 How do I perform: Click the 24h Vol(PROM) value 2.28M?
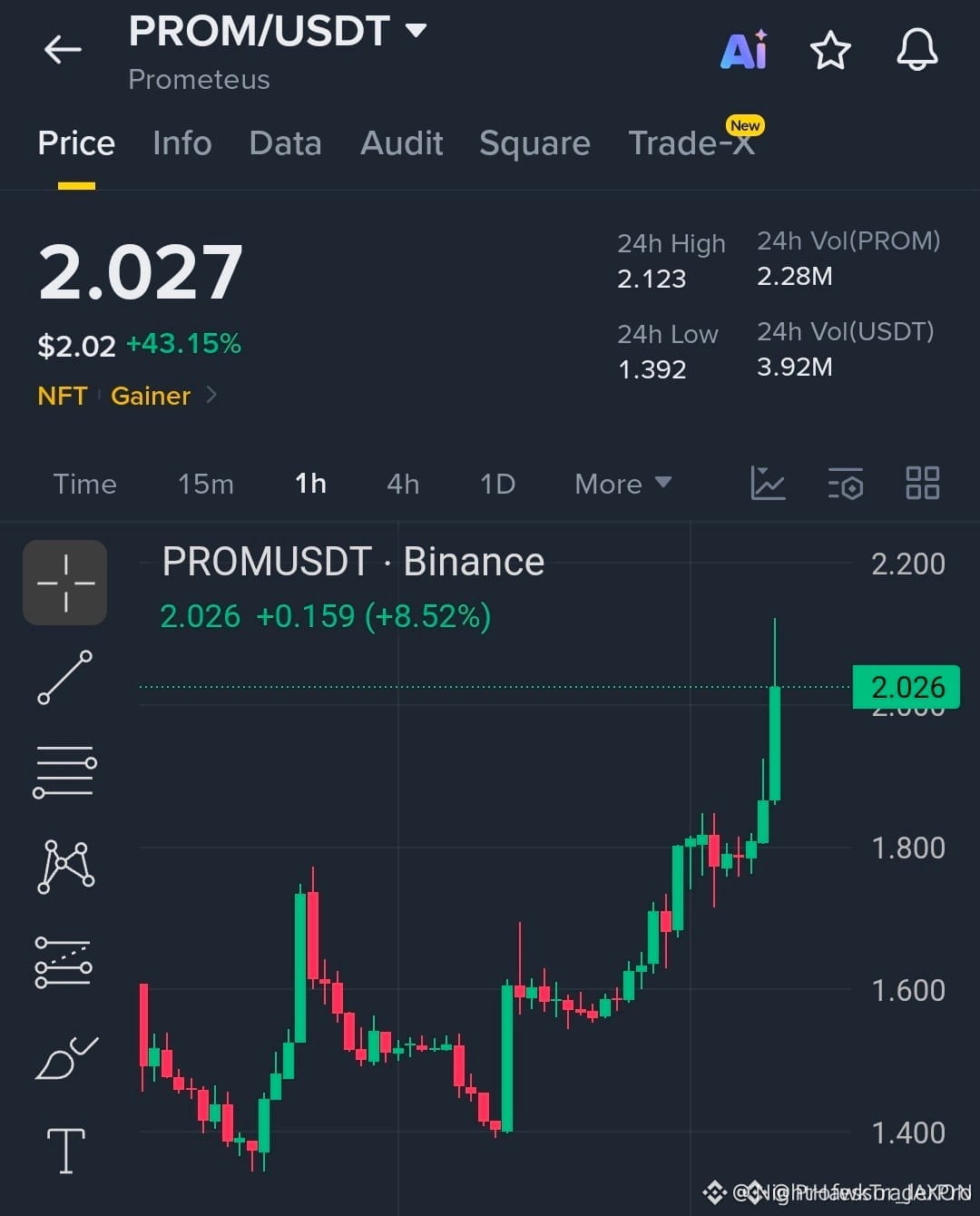[795, 276]
